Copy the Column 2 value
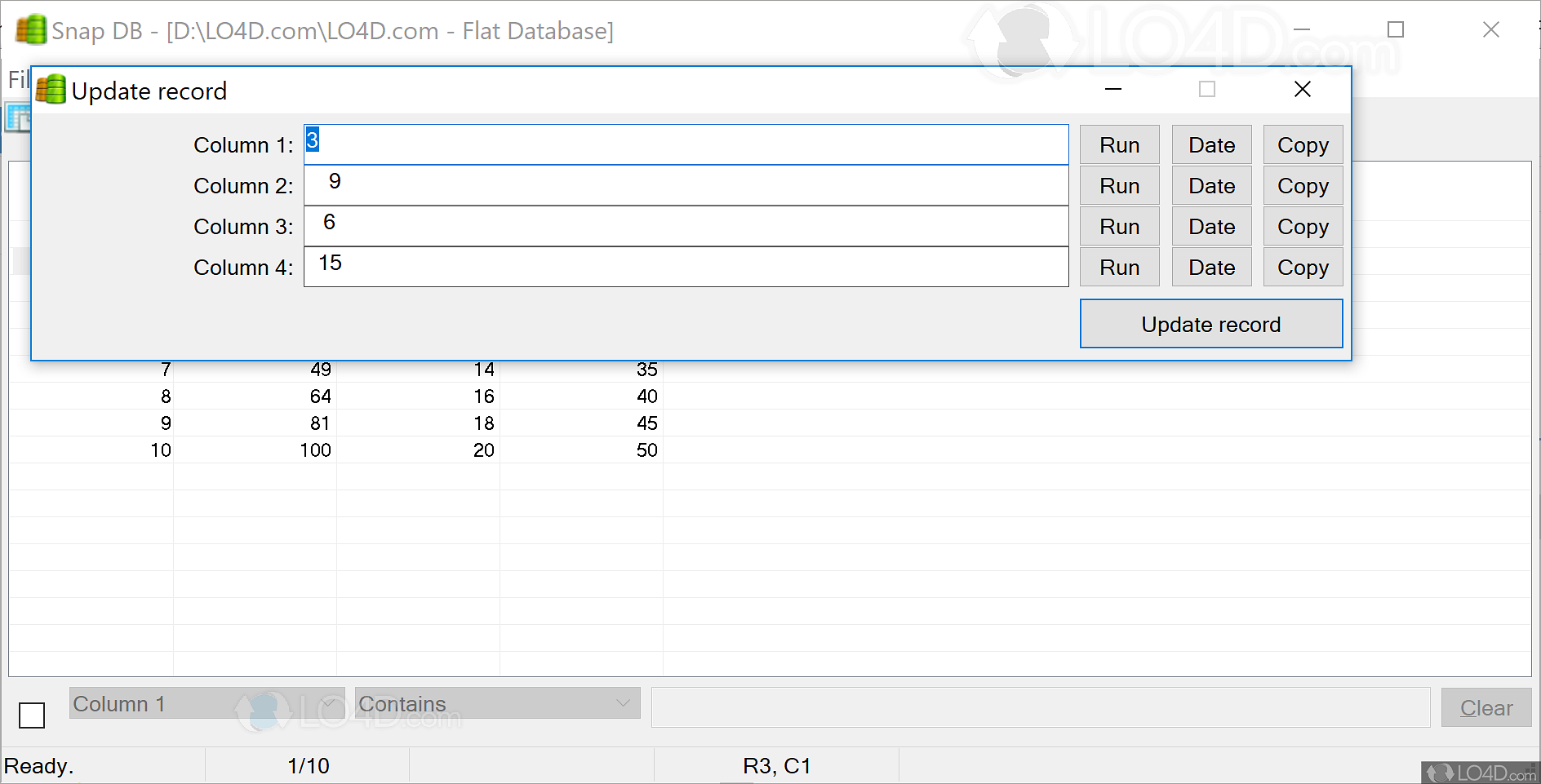The width and height of the screenshot is (1541, 784). pos(1303,186)
